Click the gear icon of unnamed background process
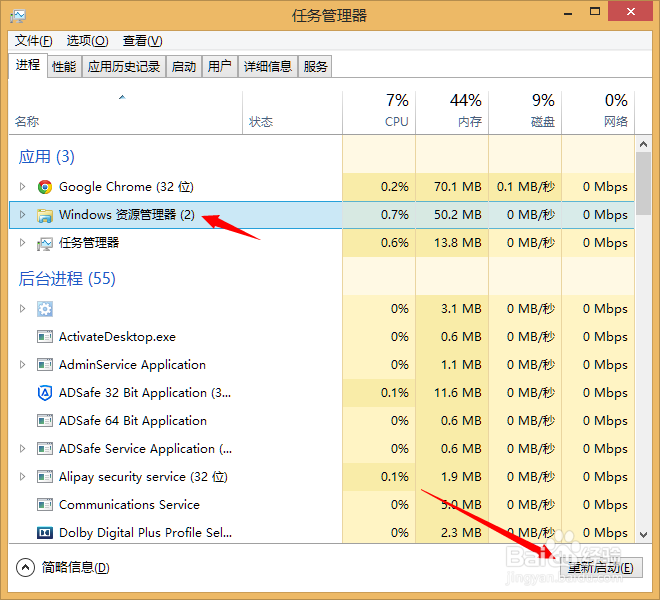Screen dimensions: 660x600 [45, 309]
